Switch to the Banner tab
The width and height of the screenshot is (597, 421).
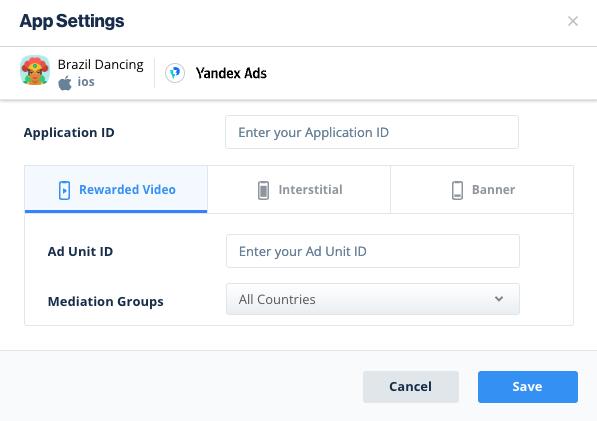(x=482, y=189)
